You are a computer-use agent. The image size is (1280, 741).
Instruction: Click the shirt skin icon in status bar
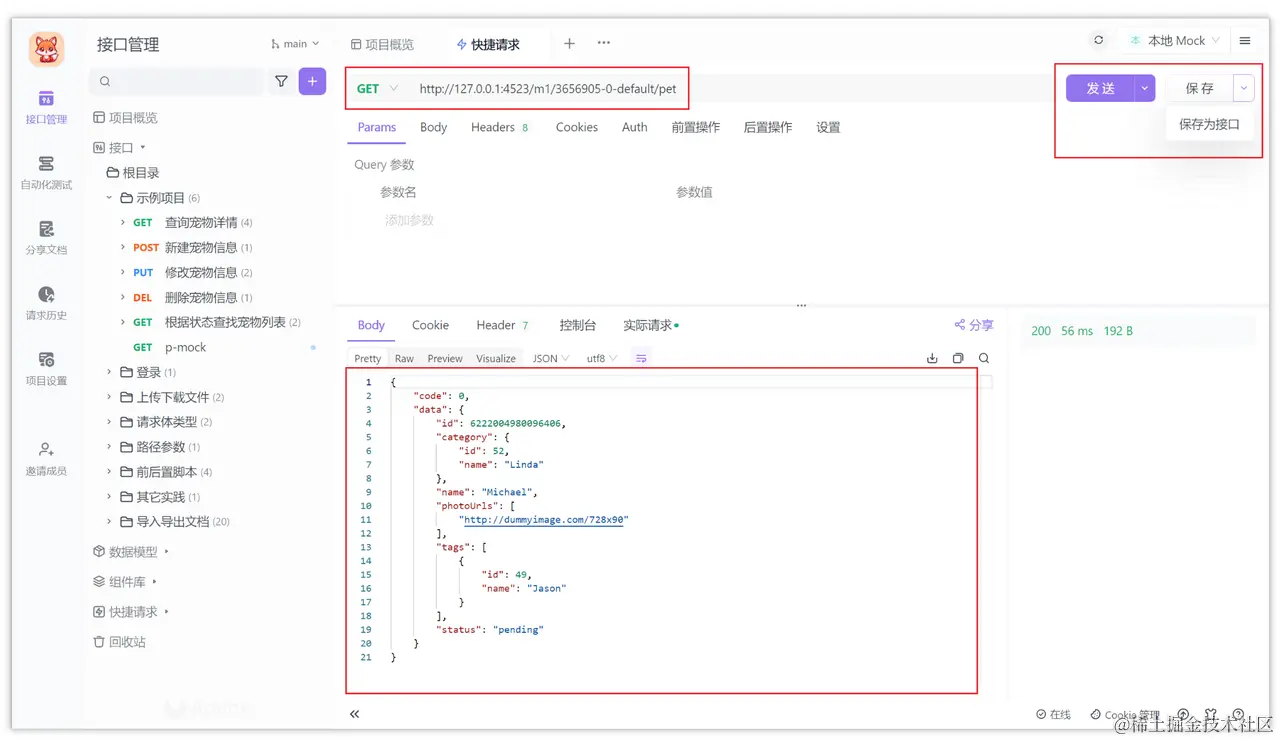point(1212,714)
